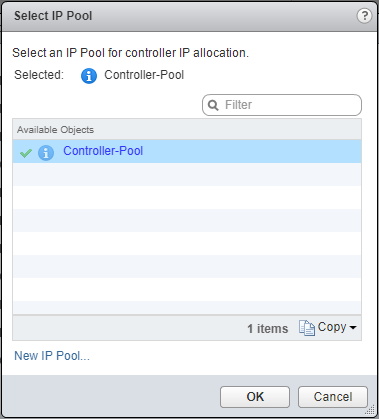Click the first empty row below Controller-Pool
Screen dimensions: 379x419
[x=187, y=174]
